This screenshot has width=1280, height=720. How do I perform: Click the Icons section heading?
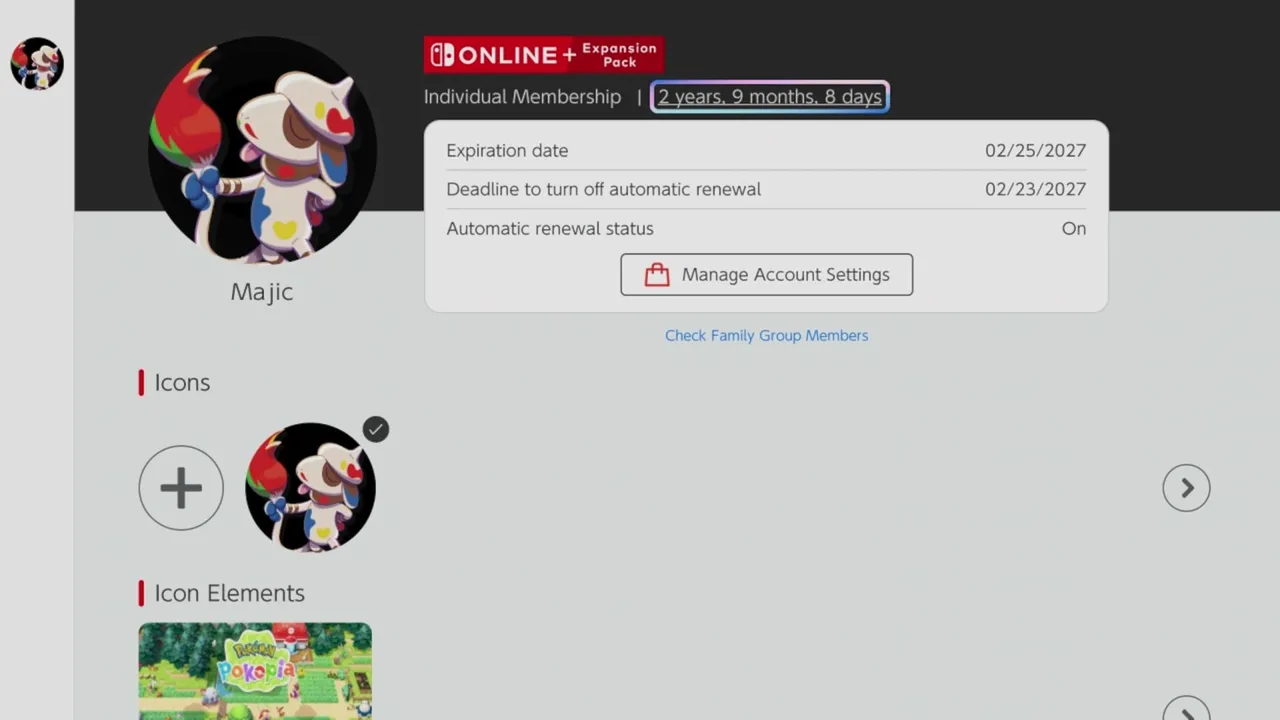(181, 383)
